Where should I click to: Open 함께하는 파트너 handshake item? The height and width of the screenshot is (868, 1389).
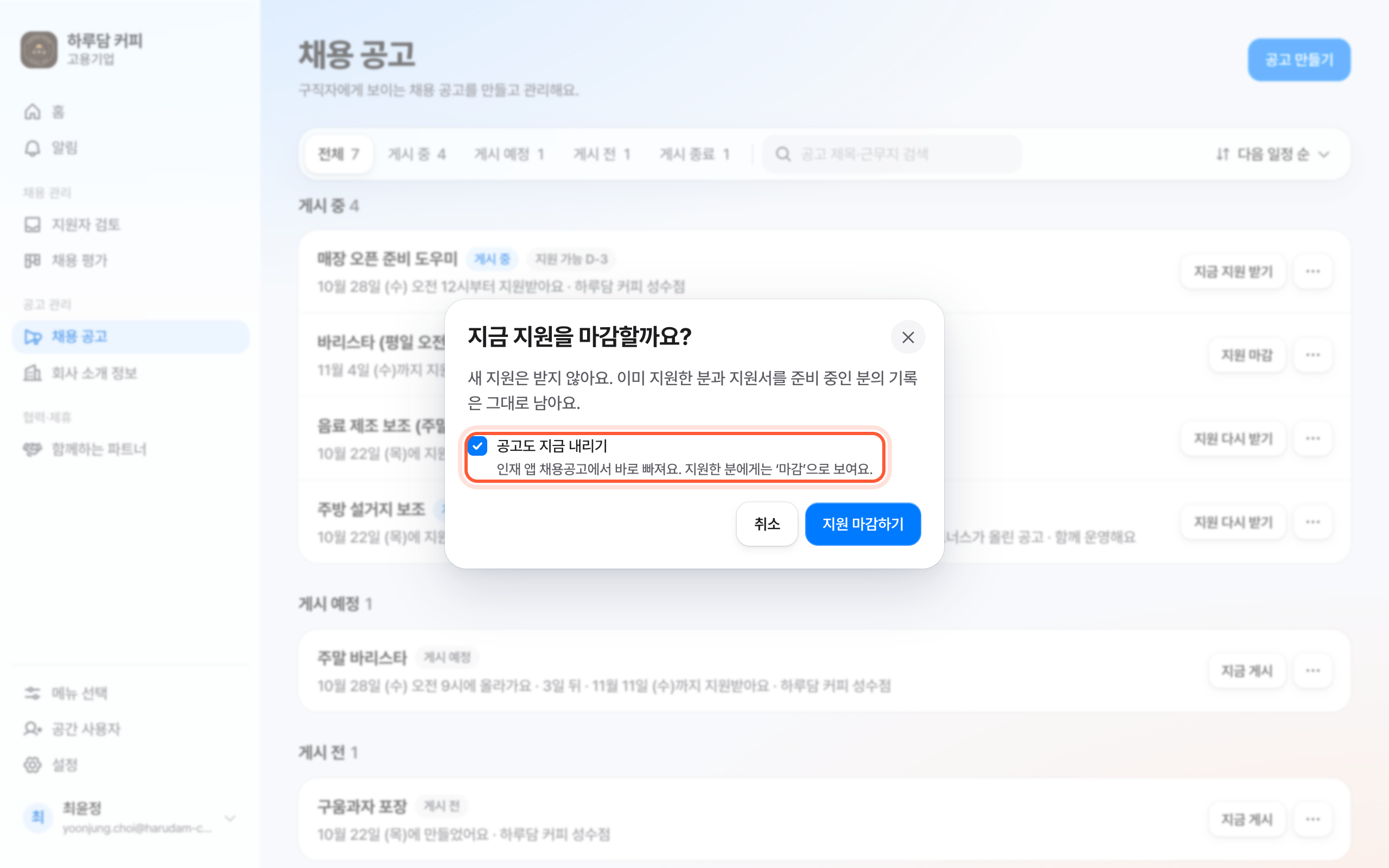point(130,449)
